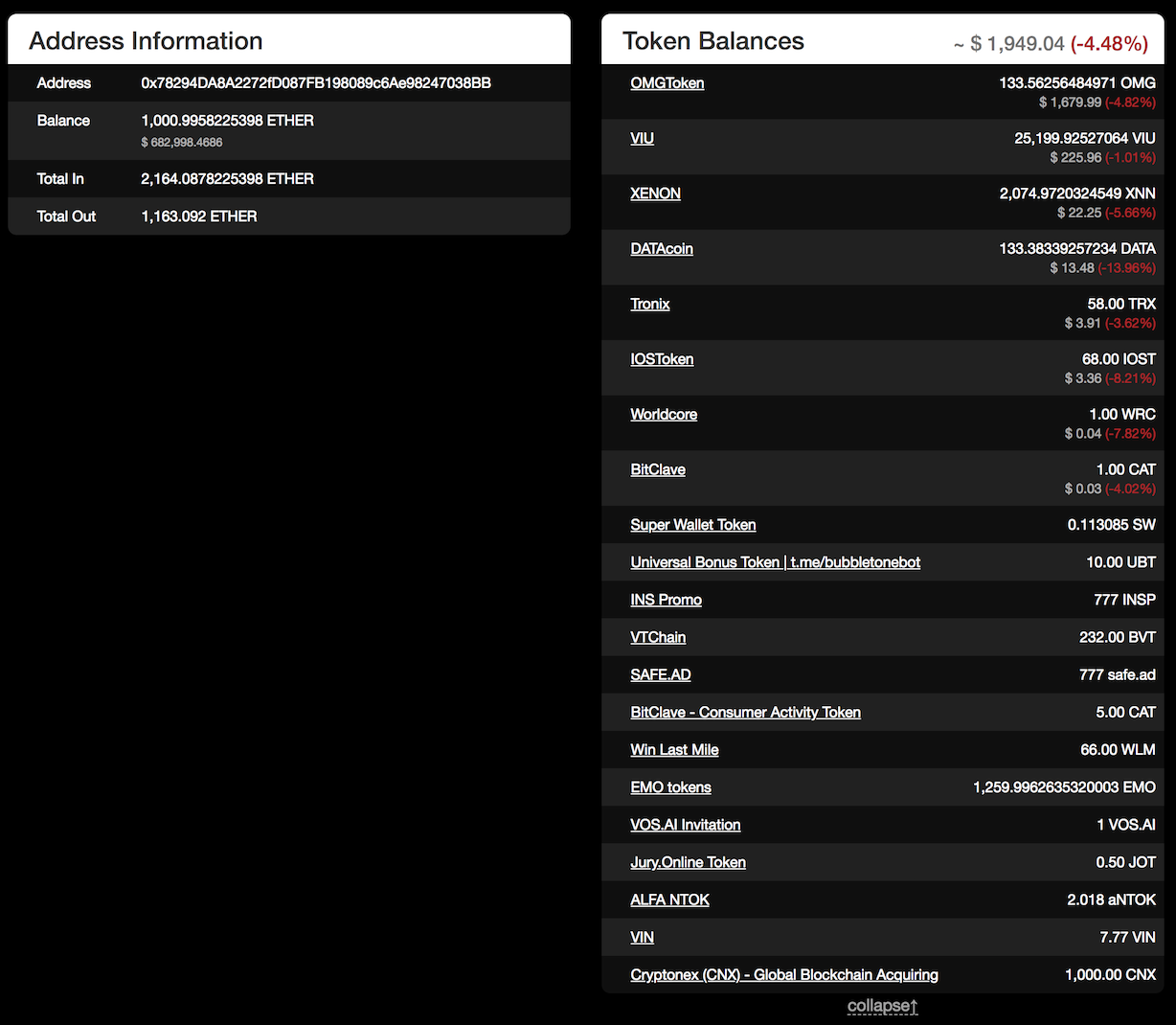The image size is (1176, 1025).
Task: Open Super Wallet Token link
Action: 692,525
